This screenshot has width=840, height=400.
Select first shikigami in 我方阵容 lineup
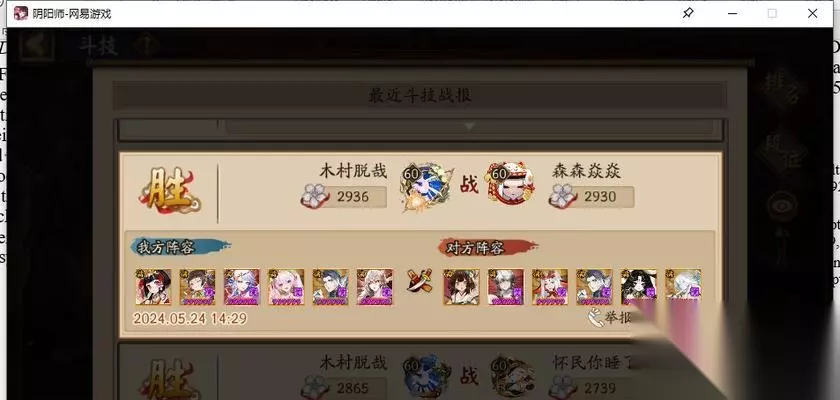[x=153, y=287]
